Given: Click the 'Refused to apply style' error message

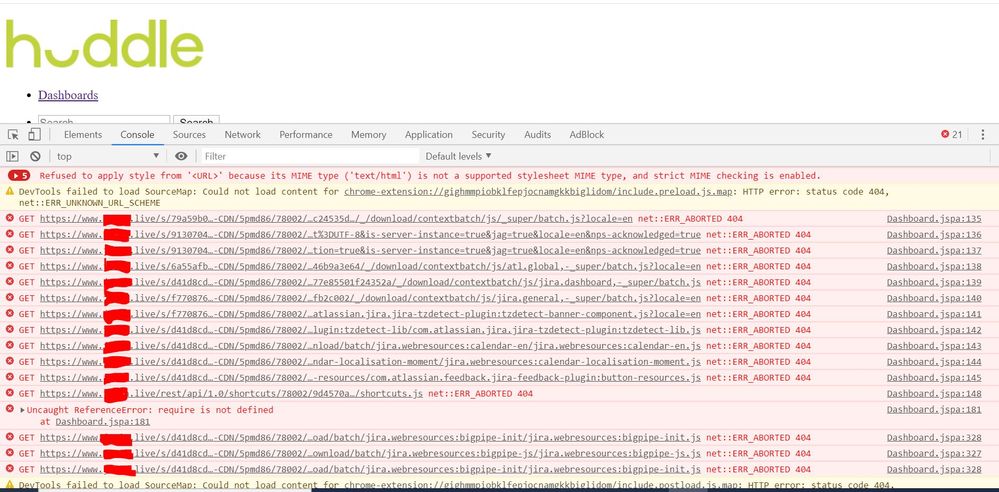Looking at the screenshot, I should [430, 176].
